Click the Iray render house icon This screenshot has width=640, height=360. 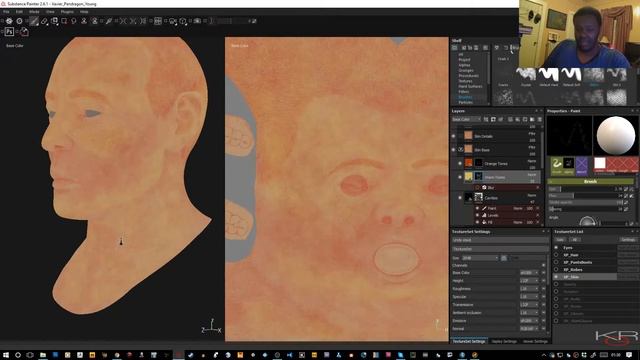tap(24, 31)
